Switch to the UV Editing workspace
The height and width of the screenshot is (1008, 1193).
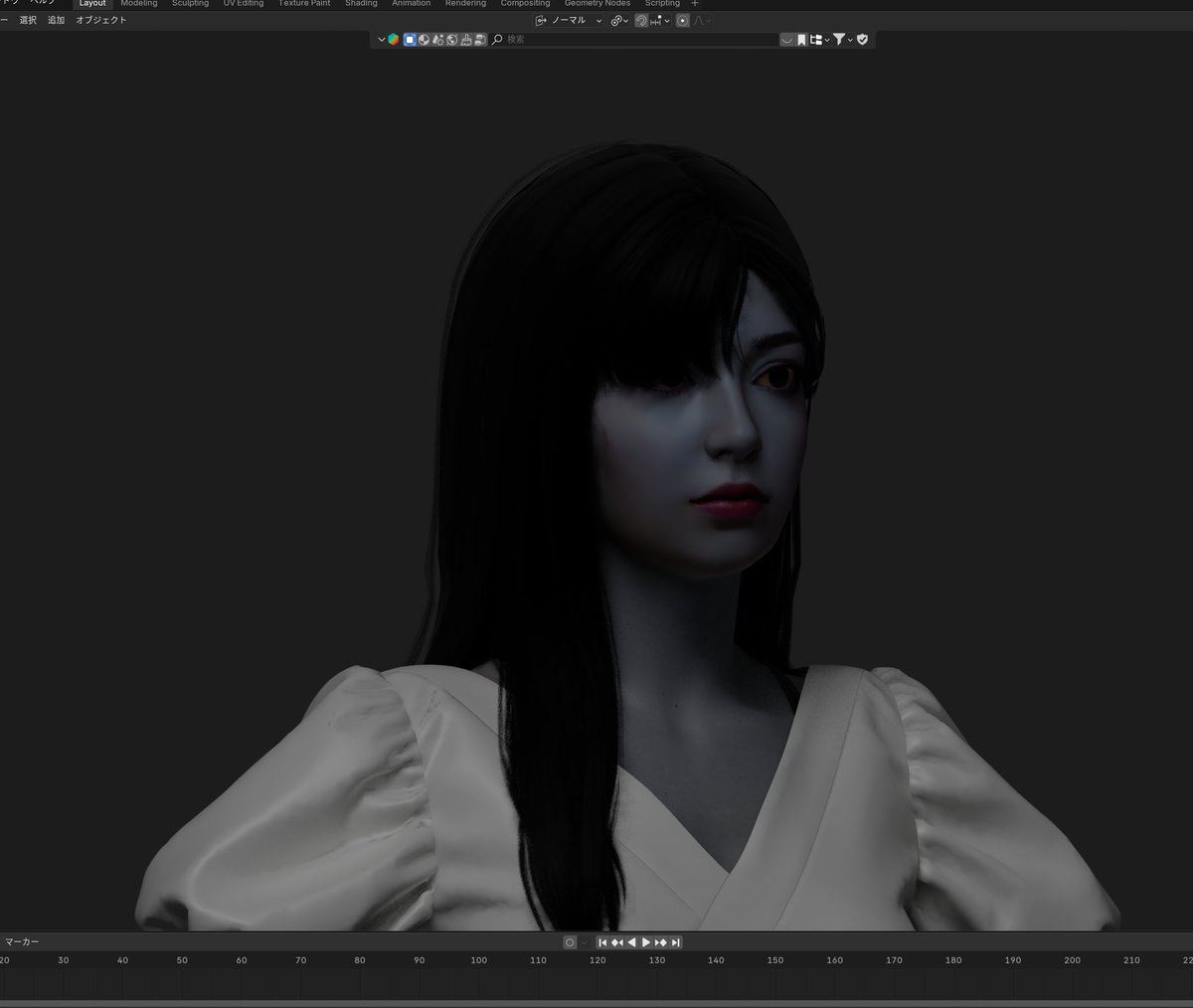point(244,4)
